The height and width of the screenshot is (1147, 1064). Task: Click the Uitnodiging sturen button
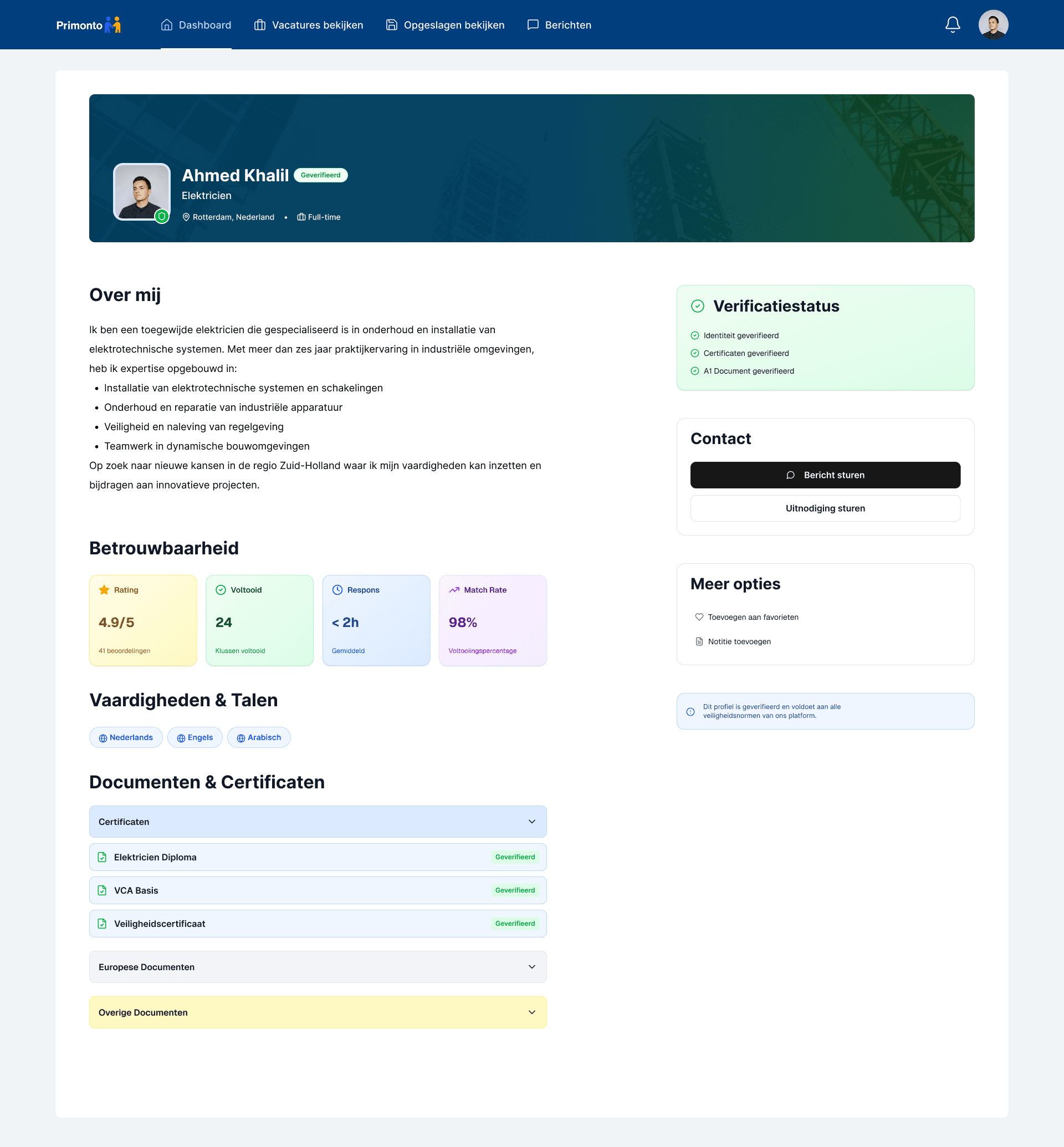tap(825, 508)
